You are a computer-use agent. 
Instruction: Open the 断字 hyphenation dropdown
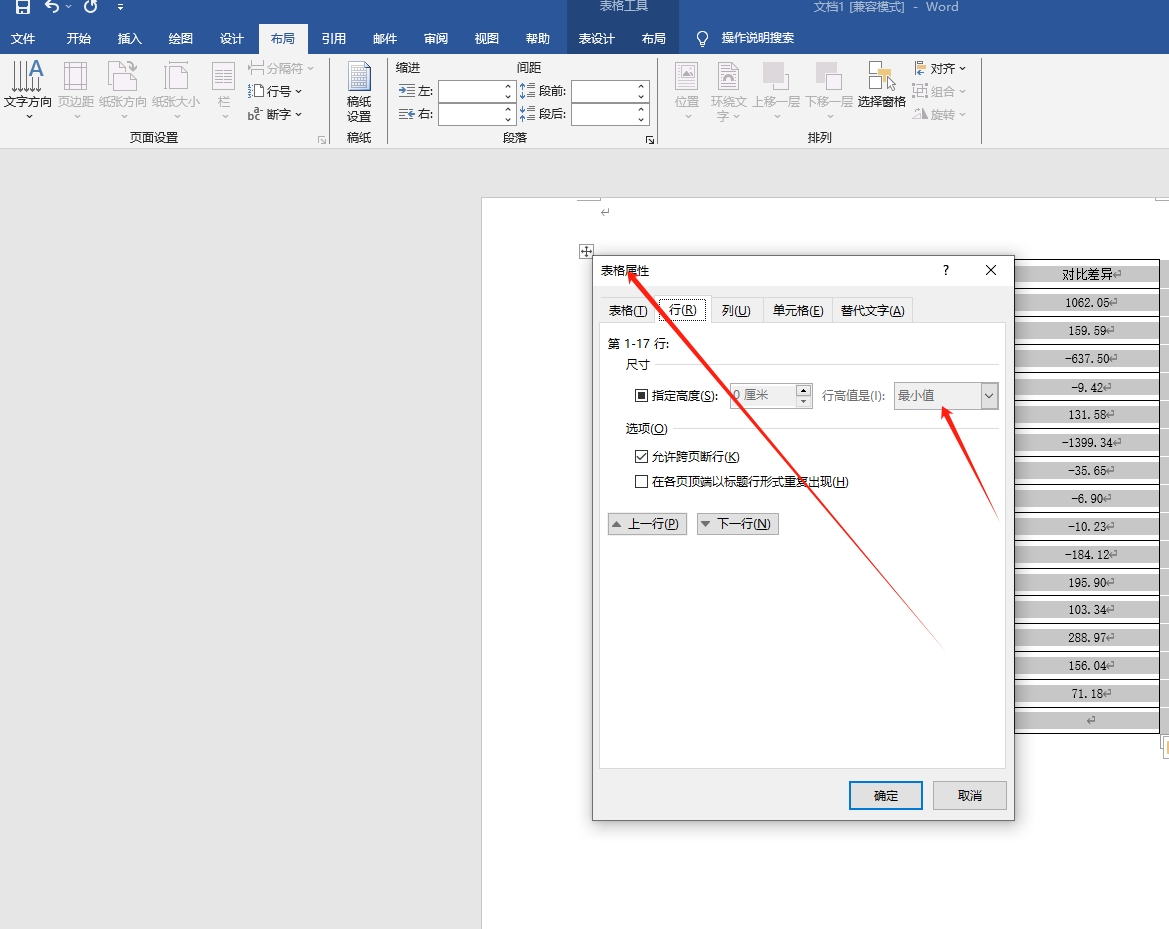tap(275, 114)
